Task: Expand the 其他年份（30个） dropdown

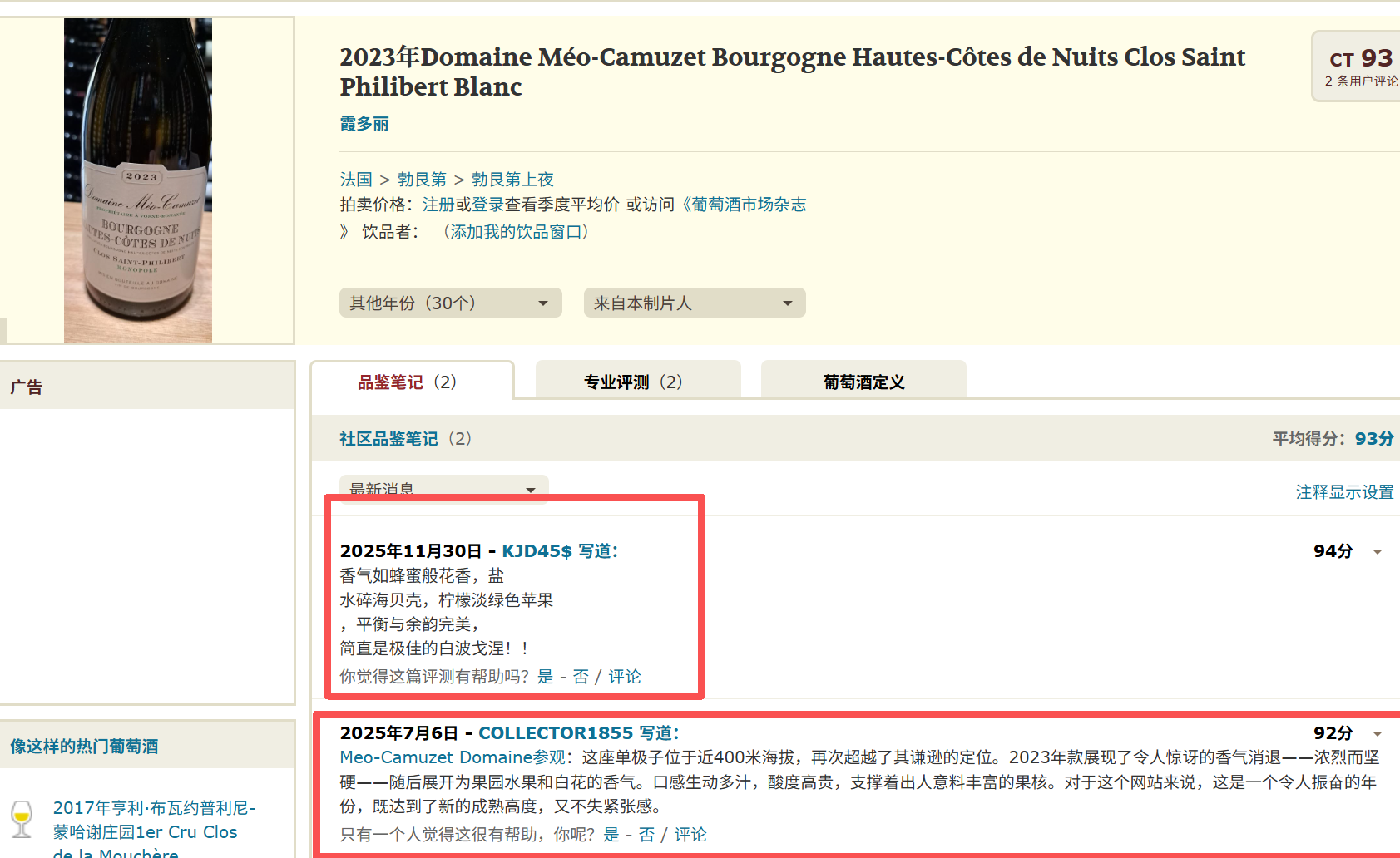Action: coord(450,303)
